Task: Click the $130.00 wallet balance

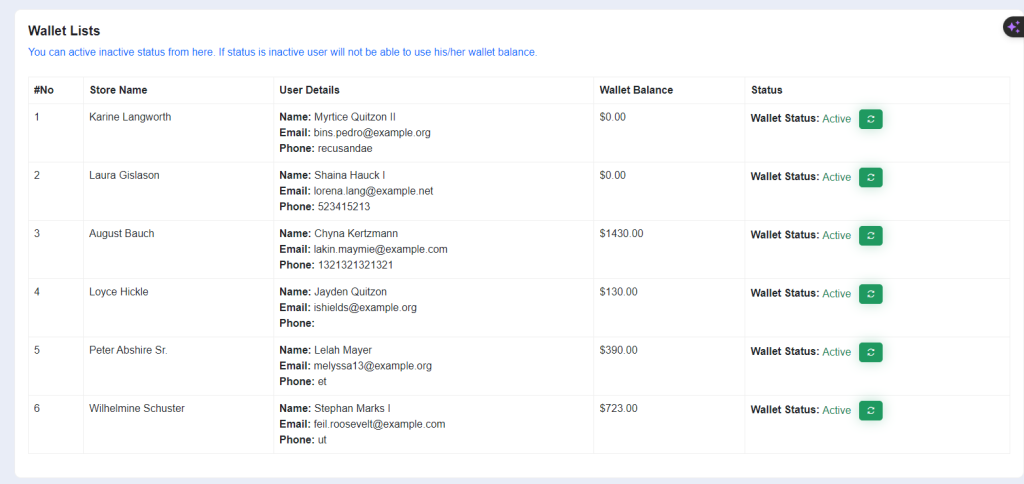Action: [618, 292]
